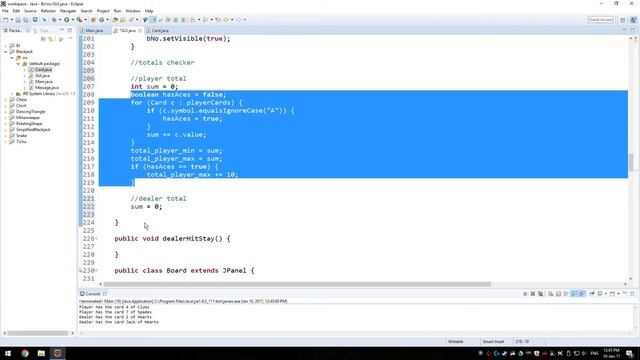Click the Windows Start button

pyautogui.click(x=8, y=353)
